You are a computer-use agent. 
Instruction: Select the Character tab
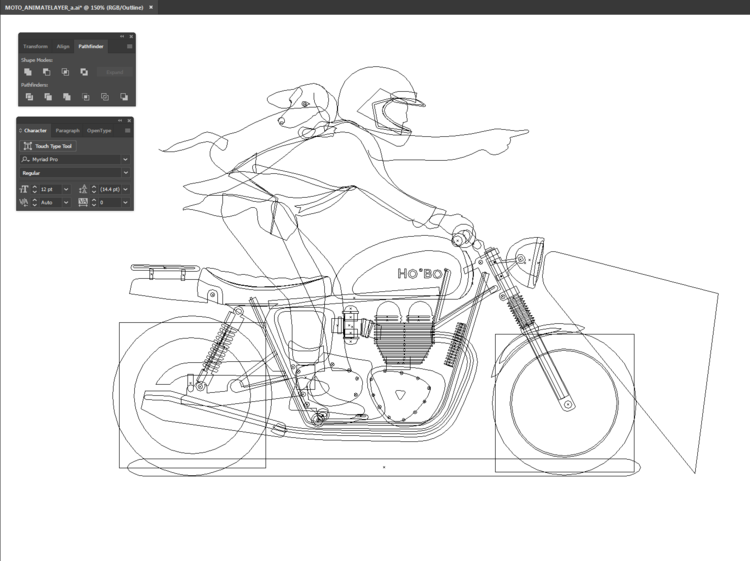pyautogui.click(x=35, y=131)
